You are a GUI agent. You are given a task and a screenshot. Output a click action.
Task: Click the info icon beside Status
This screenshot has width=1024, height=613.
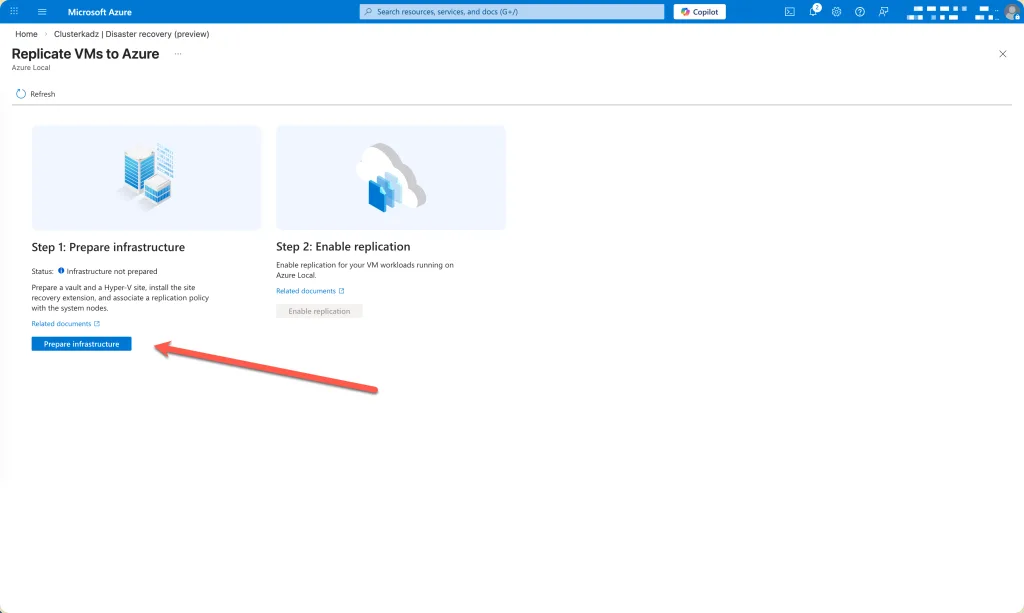(61, 271)
